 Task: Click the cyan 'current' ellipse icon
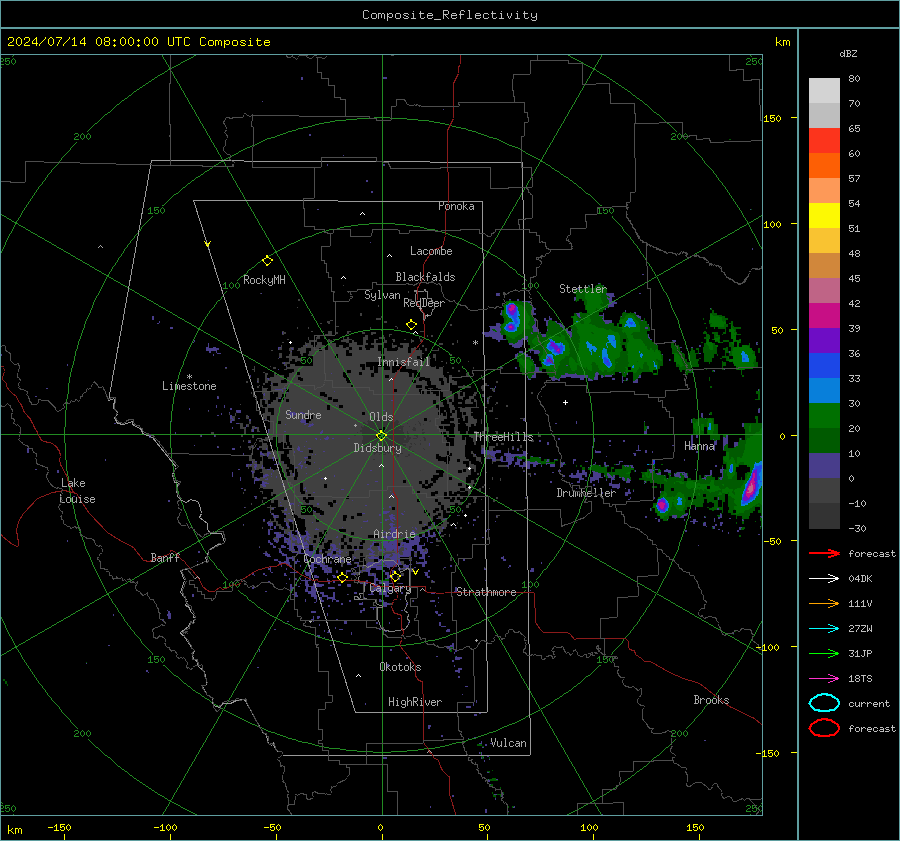point(824,703)
